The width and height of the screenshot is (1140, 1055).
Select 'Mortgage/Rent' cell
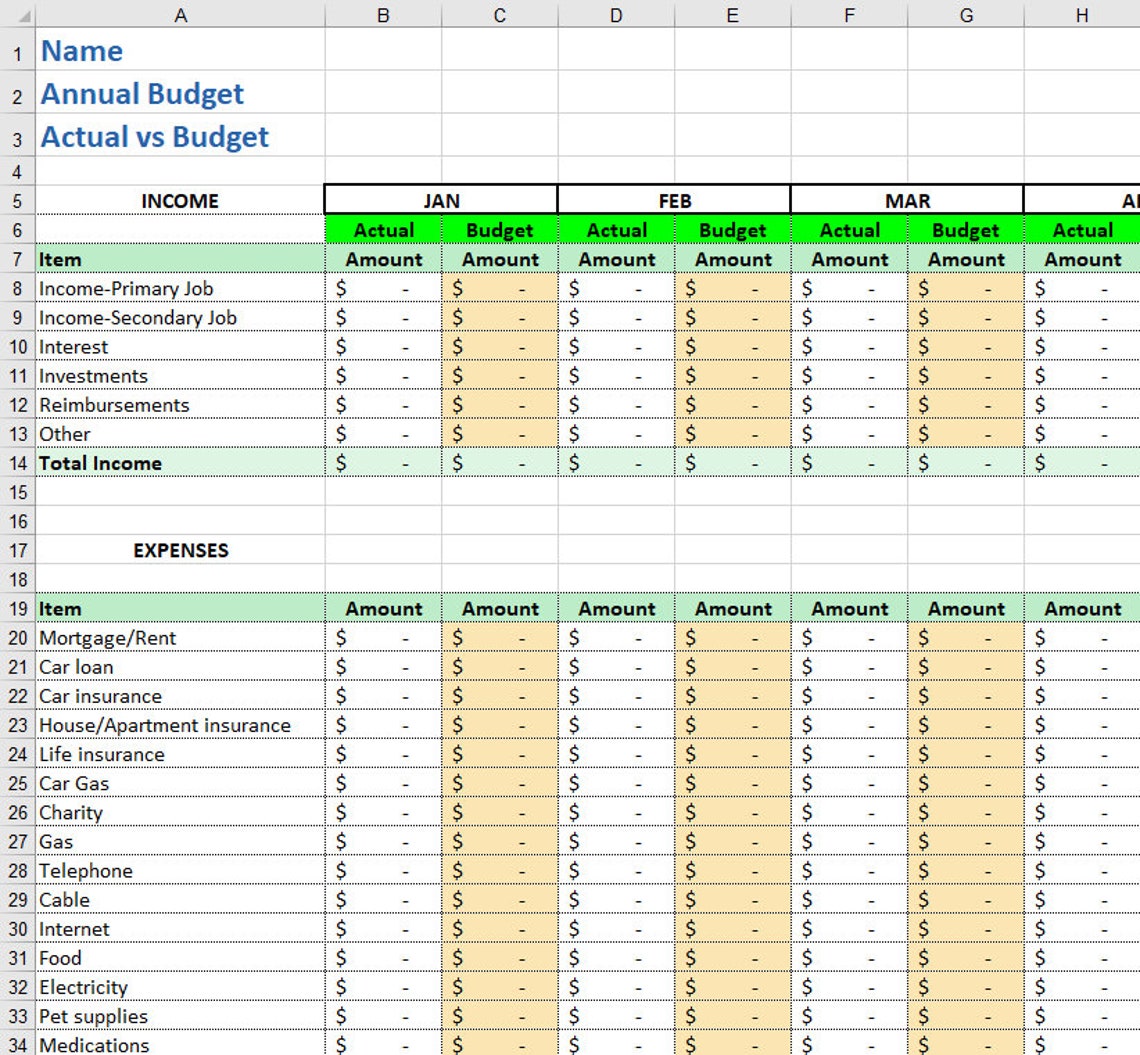(x=180, y=637)
